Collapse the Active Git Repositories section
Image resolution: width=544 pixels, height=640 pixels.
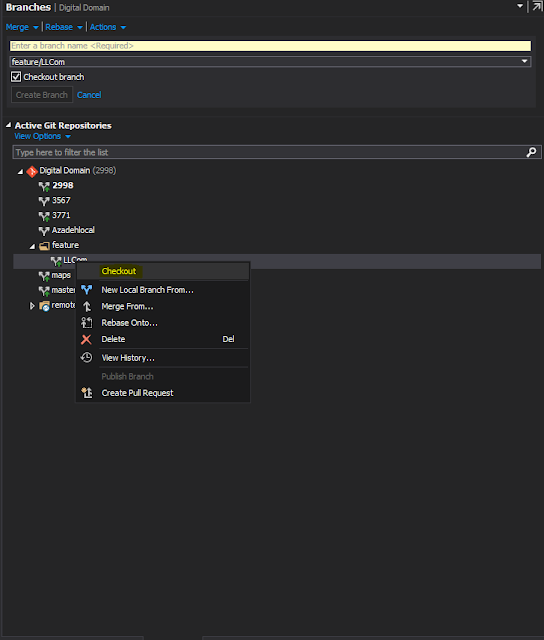9,125
